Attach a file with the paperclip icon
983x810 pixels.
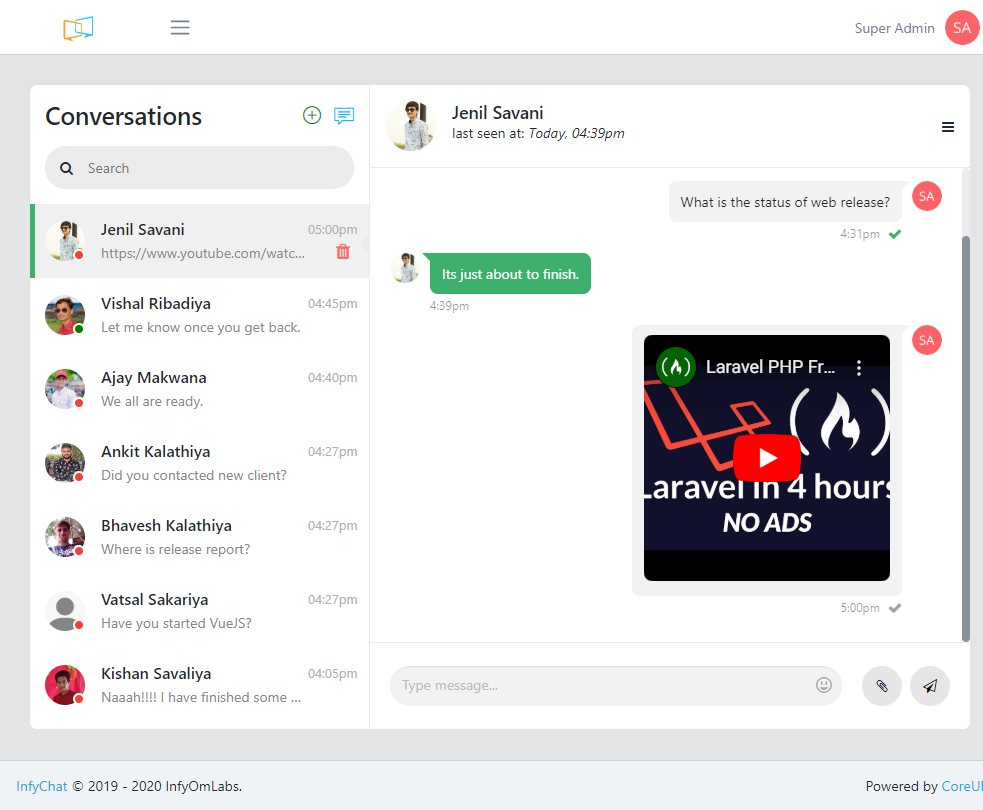pos(881,685)
